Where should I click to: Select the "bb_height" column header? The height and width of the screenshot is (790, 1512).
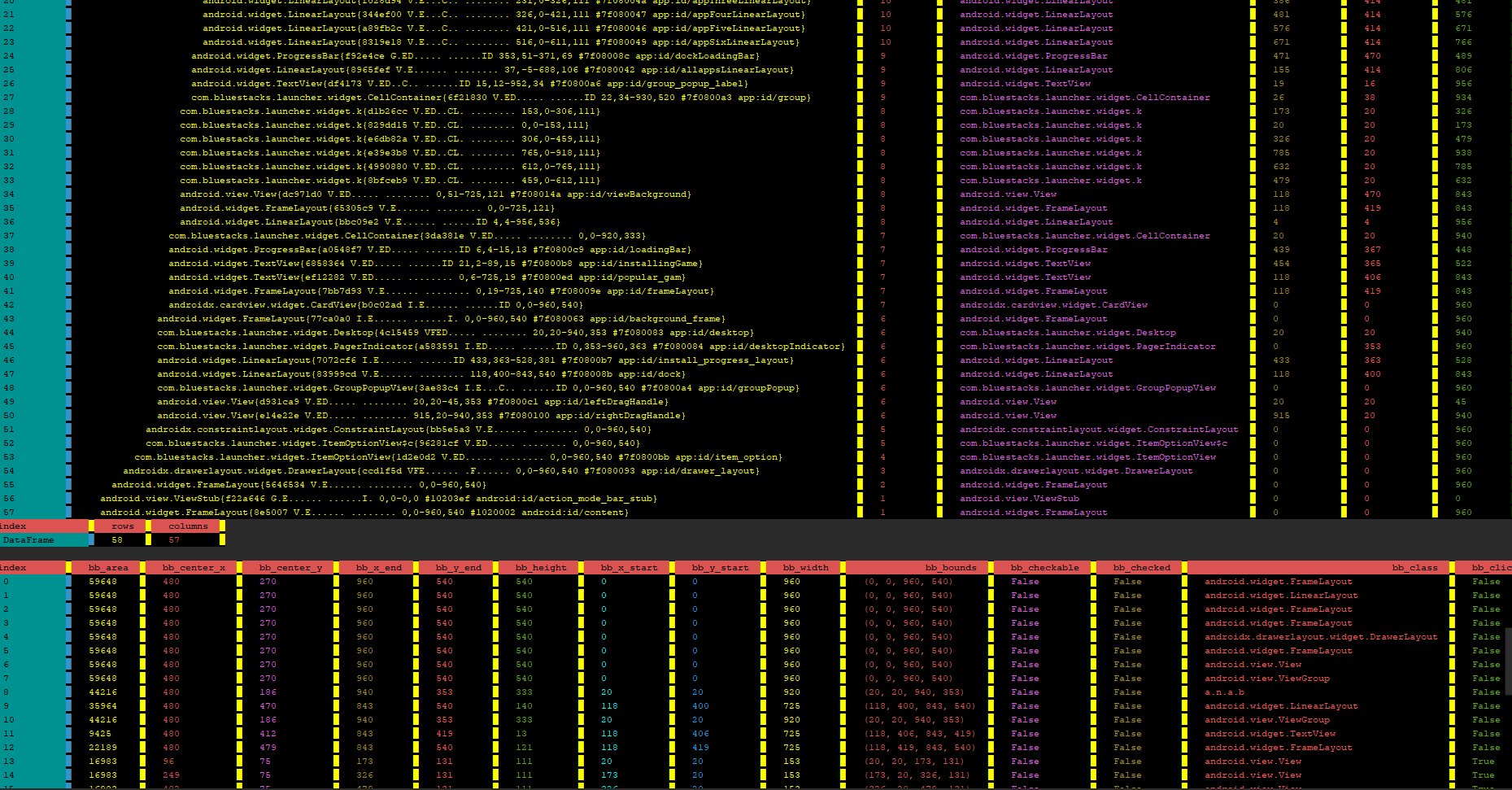(x=541, y=567)
